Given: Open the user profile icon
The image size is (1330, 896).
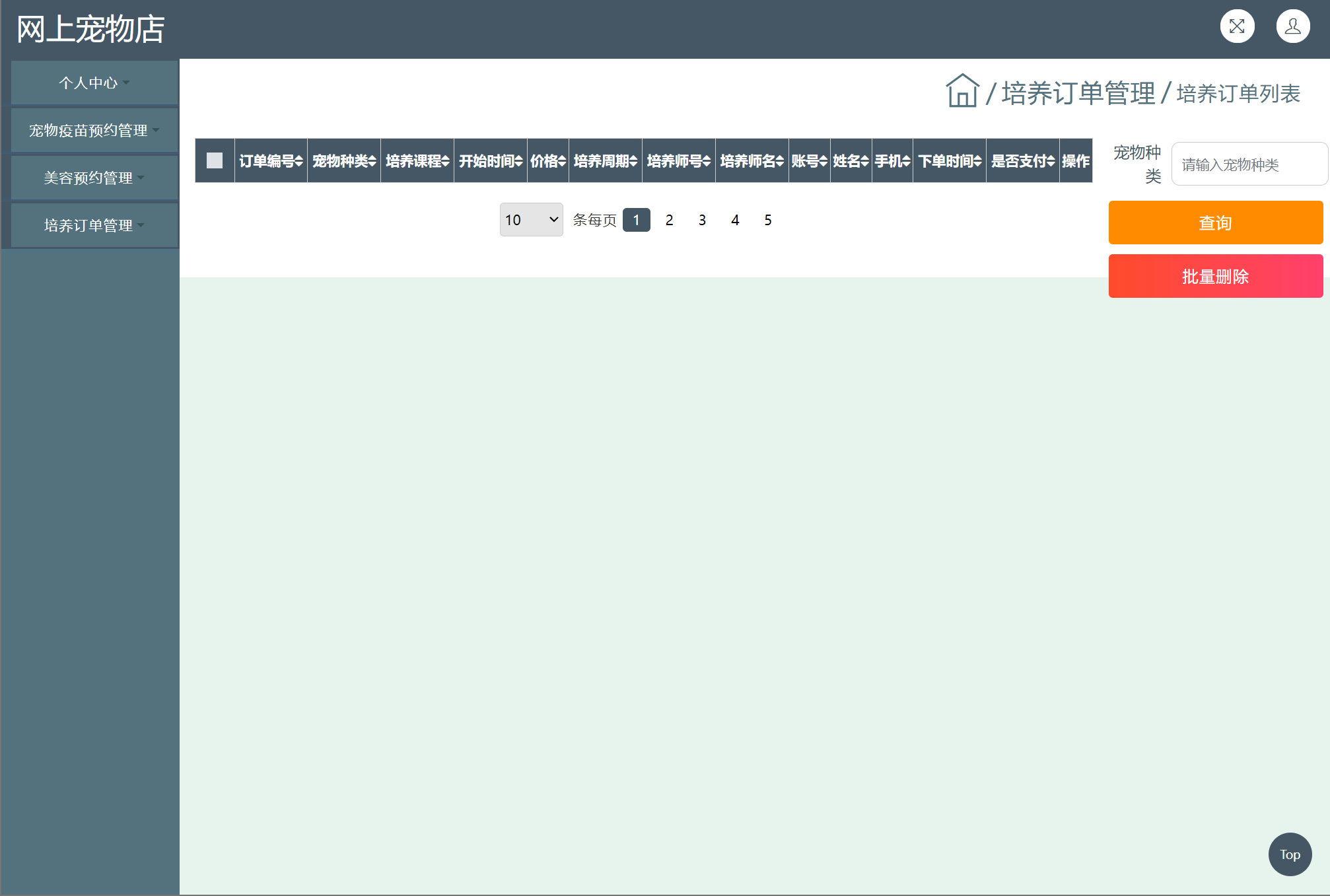Looking at the screenshot, I should [x=1292, y=26].
